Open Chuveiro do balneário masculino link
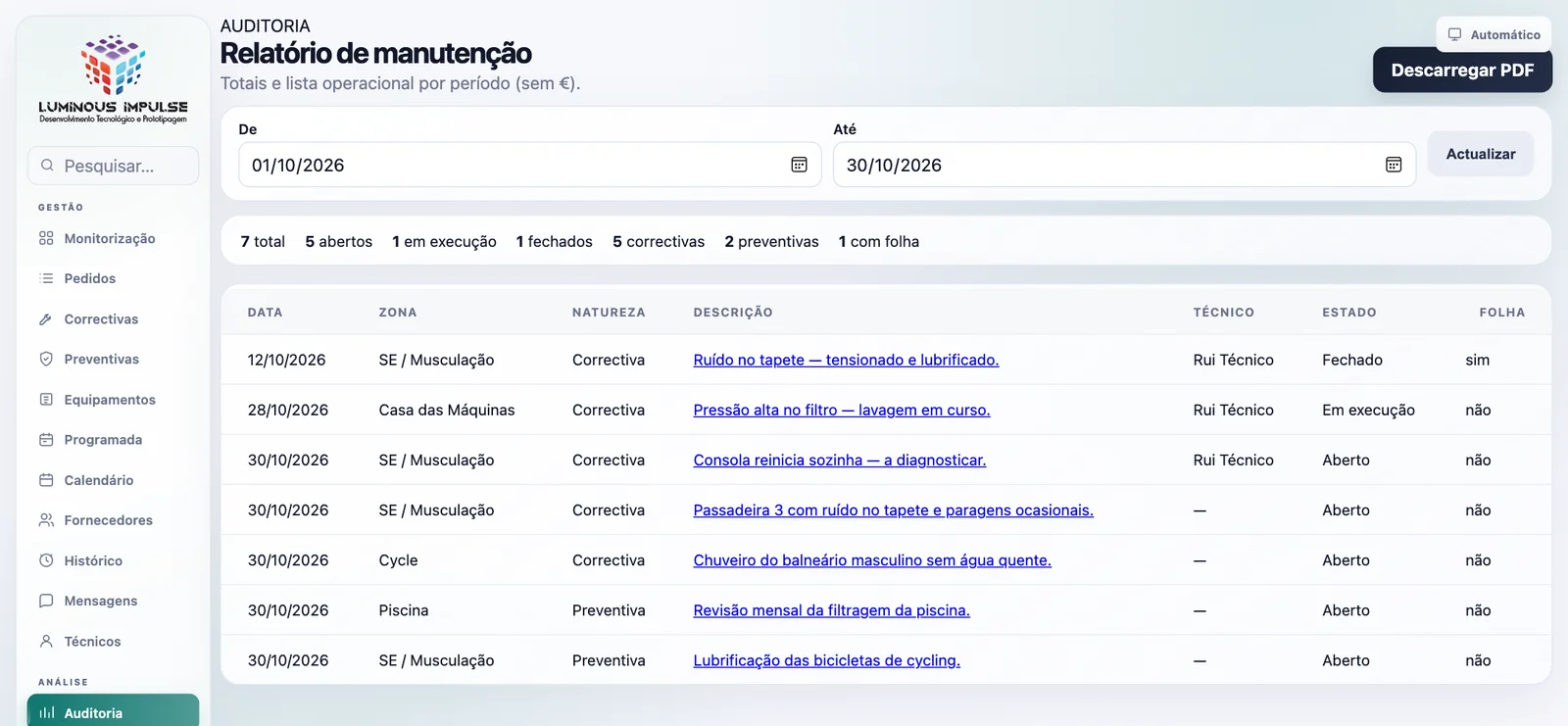The width and height of the screenshot is (1568, 726). (x=872, y=560)
